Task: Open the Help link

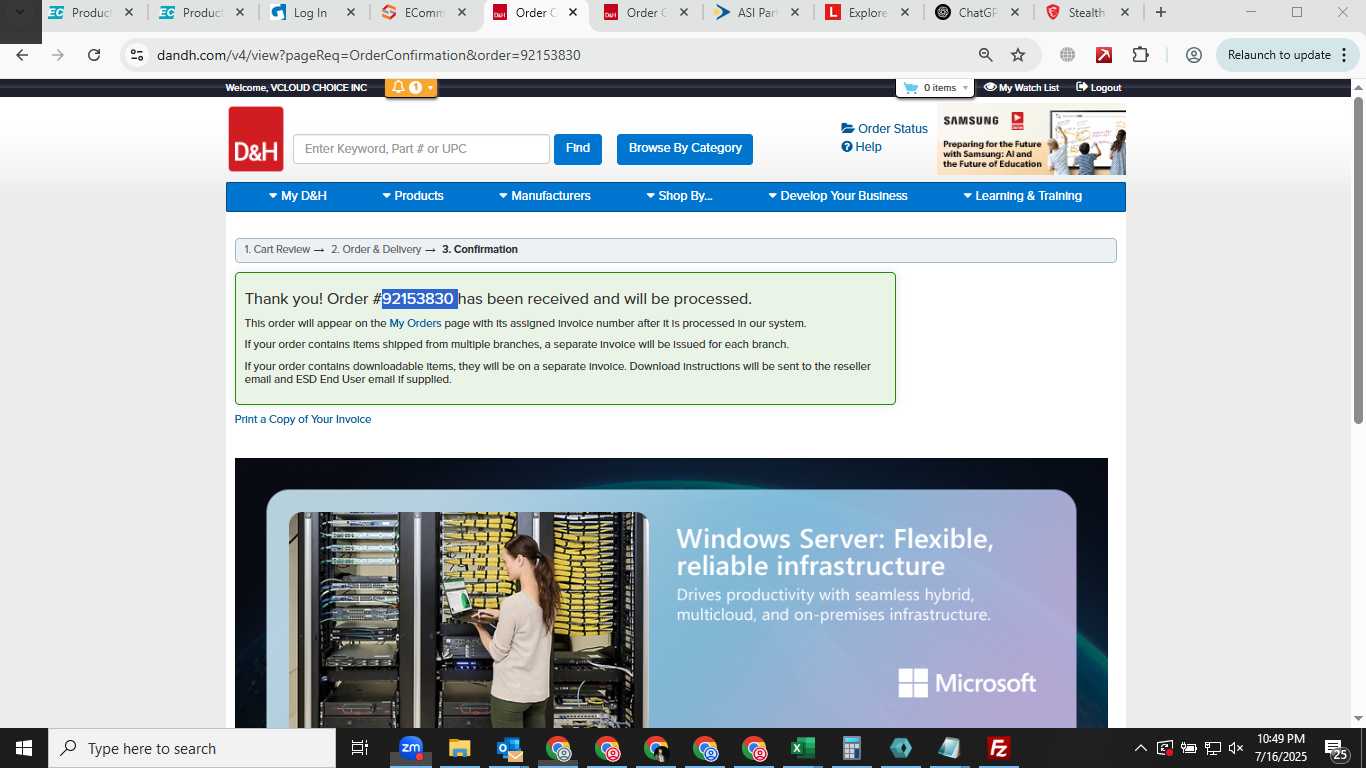Action: [862, 146]
